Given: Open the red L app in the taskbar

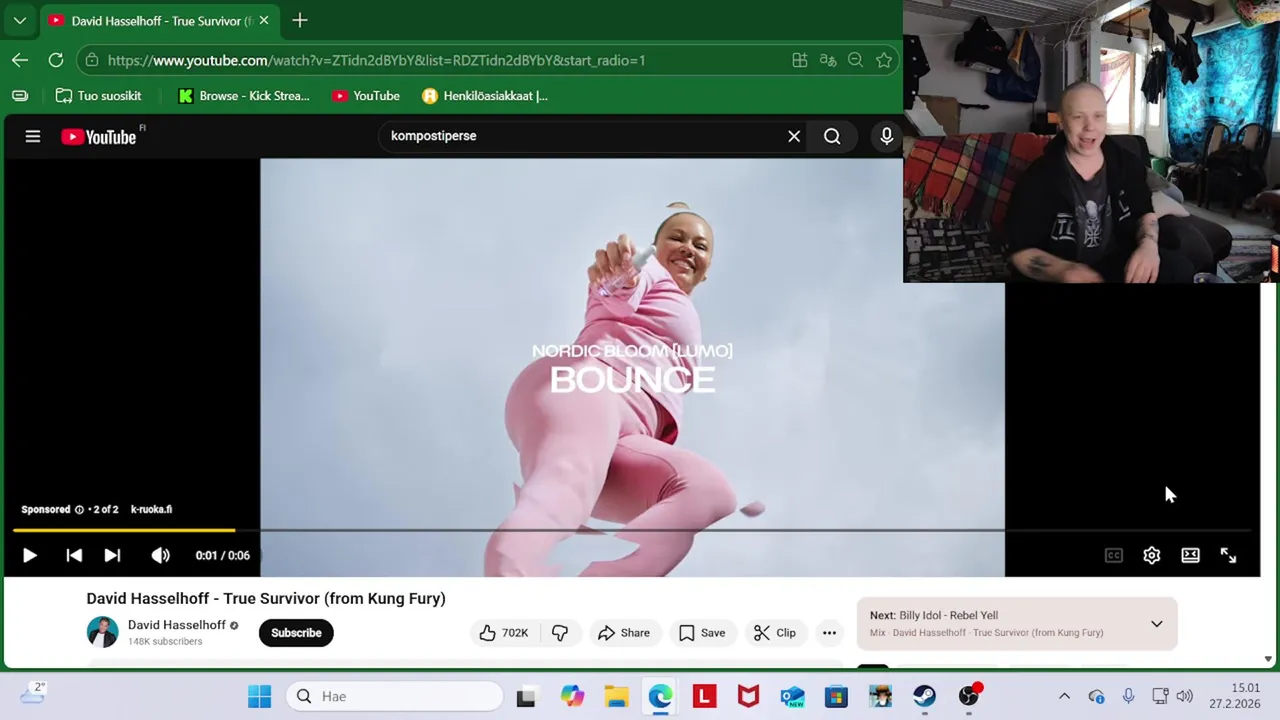Looking at the screenshot, I should [704, 696].
